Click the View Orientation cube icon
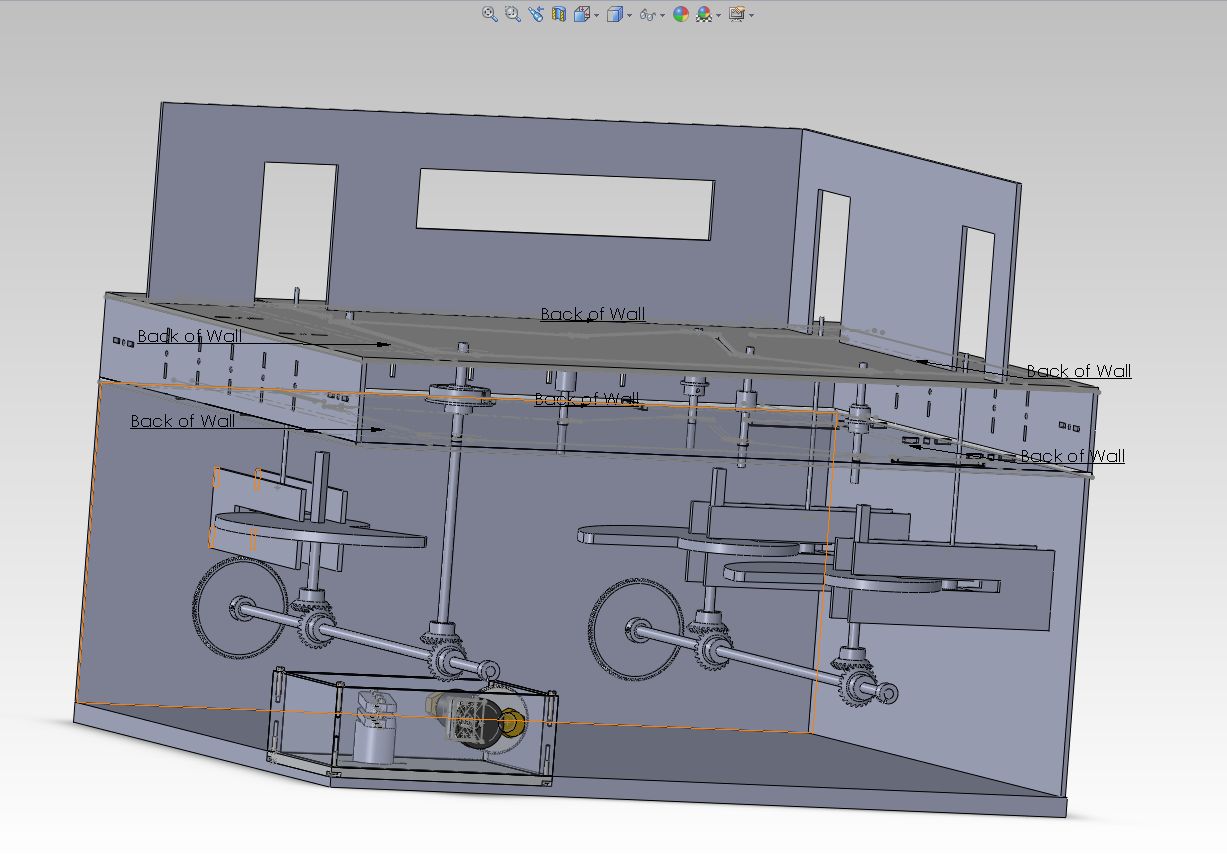This screenshot has width=1227, height=854. (x=582, y=14)
